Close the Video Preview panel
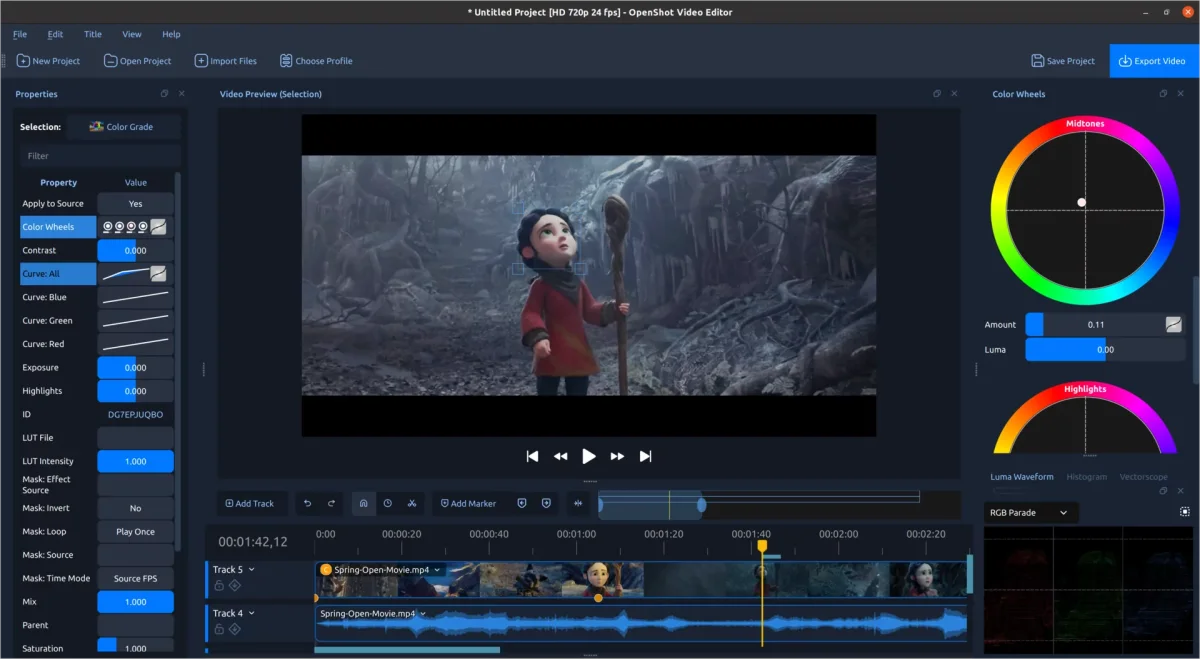Viewport: 1200px width, 659px height. coord(954,94)
